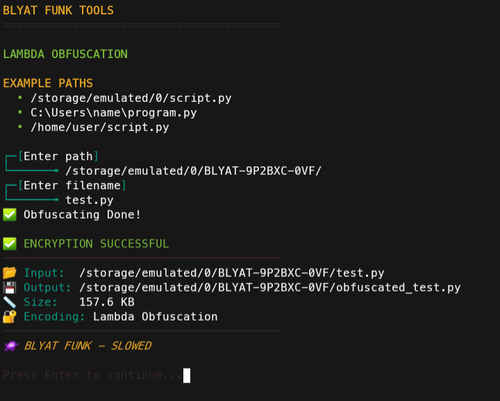Screen dimensions: 500x401
Task: Click the Input: label
Action: pos(44,273)
